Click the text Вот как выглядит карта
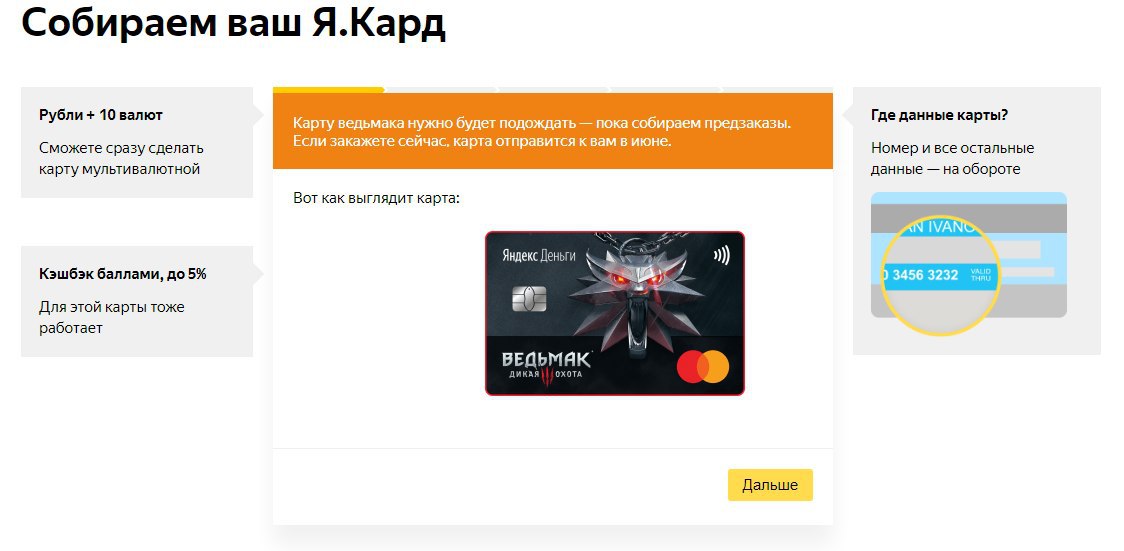 coord(376,198)
